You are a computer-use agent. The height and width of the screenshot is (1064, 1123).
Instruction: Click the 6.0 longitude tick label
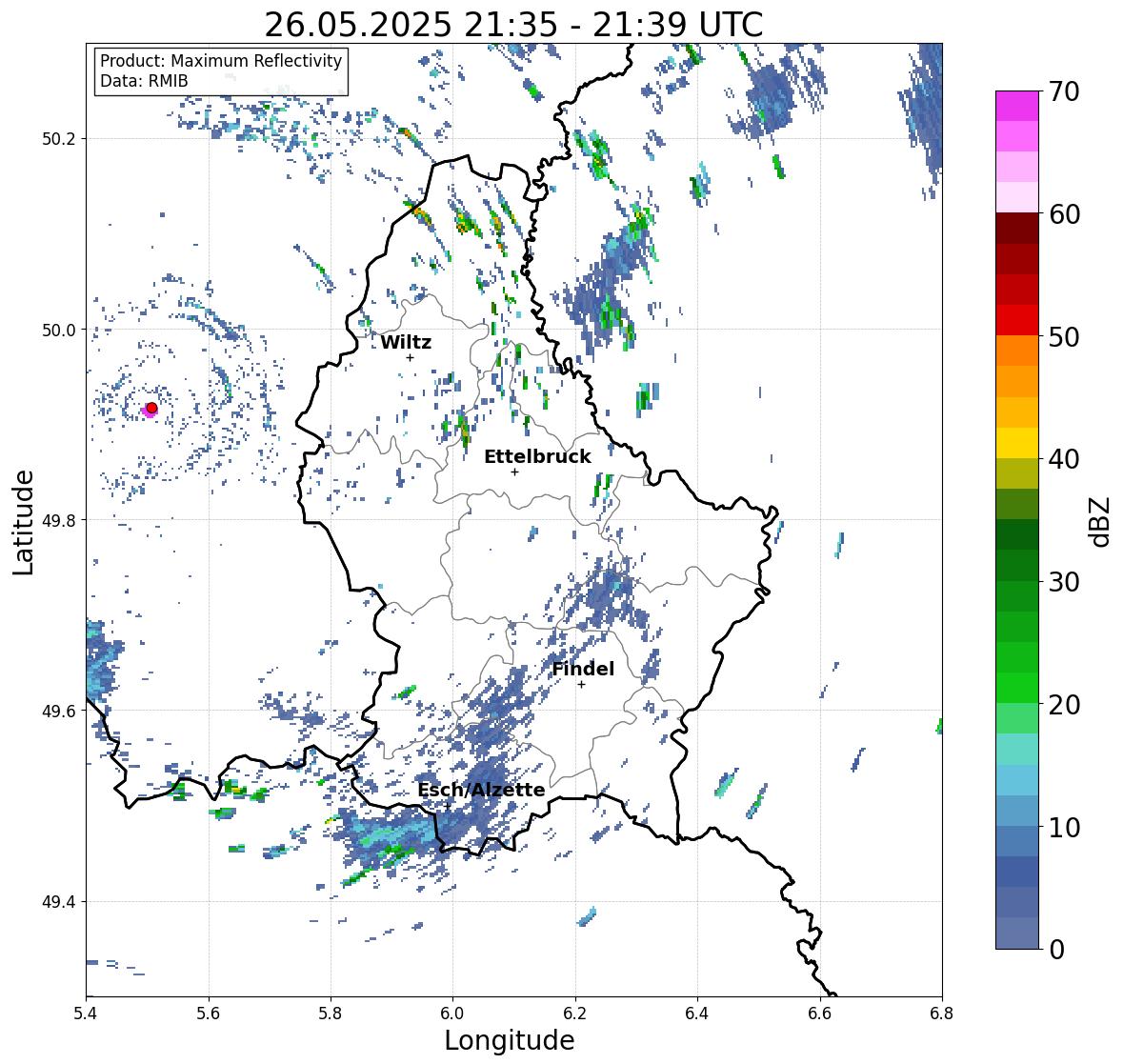[452, 1014]
